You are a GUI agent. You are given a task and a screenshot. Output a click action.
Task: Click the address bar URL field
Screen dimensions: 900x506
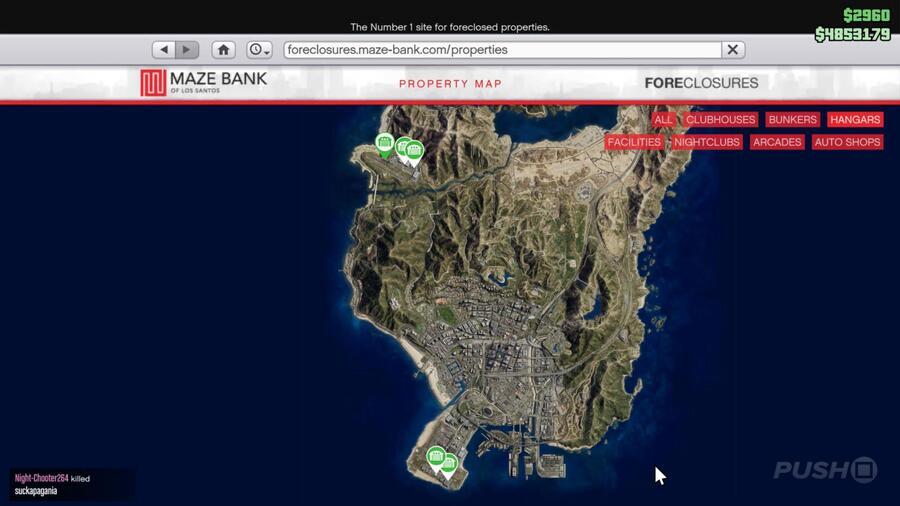[502, 50]
